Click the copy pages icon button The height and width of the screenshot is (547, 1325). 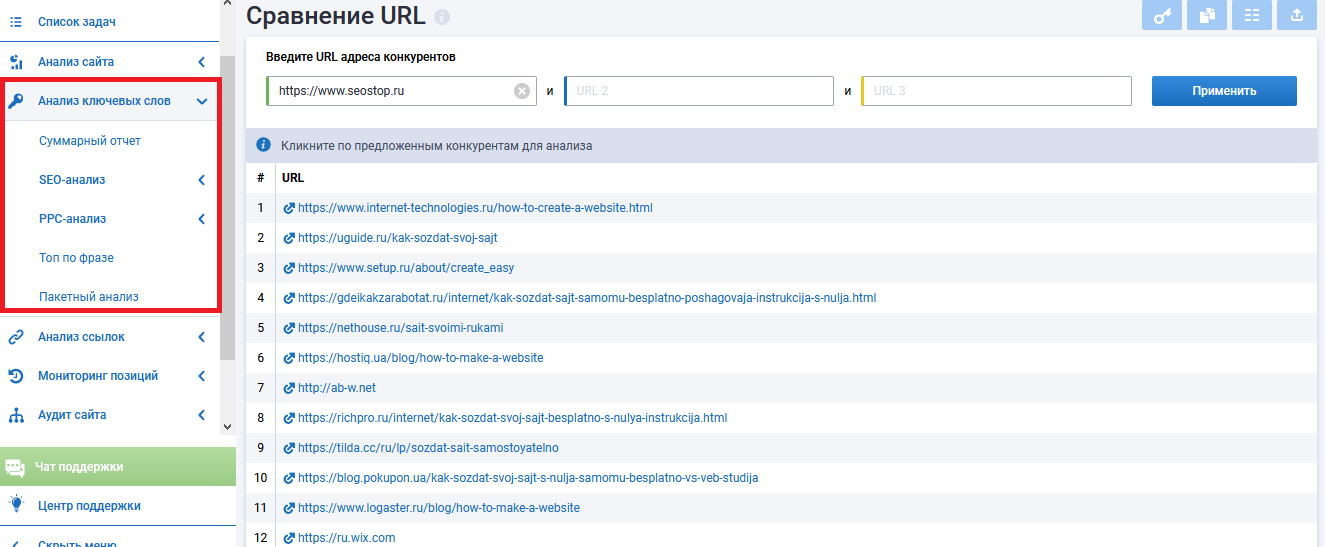coord(1207,15)
